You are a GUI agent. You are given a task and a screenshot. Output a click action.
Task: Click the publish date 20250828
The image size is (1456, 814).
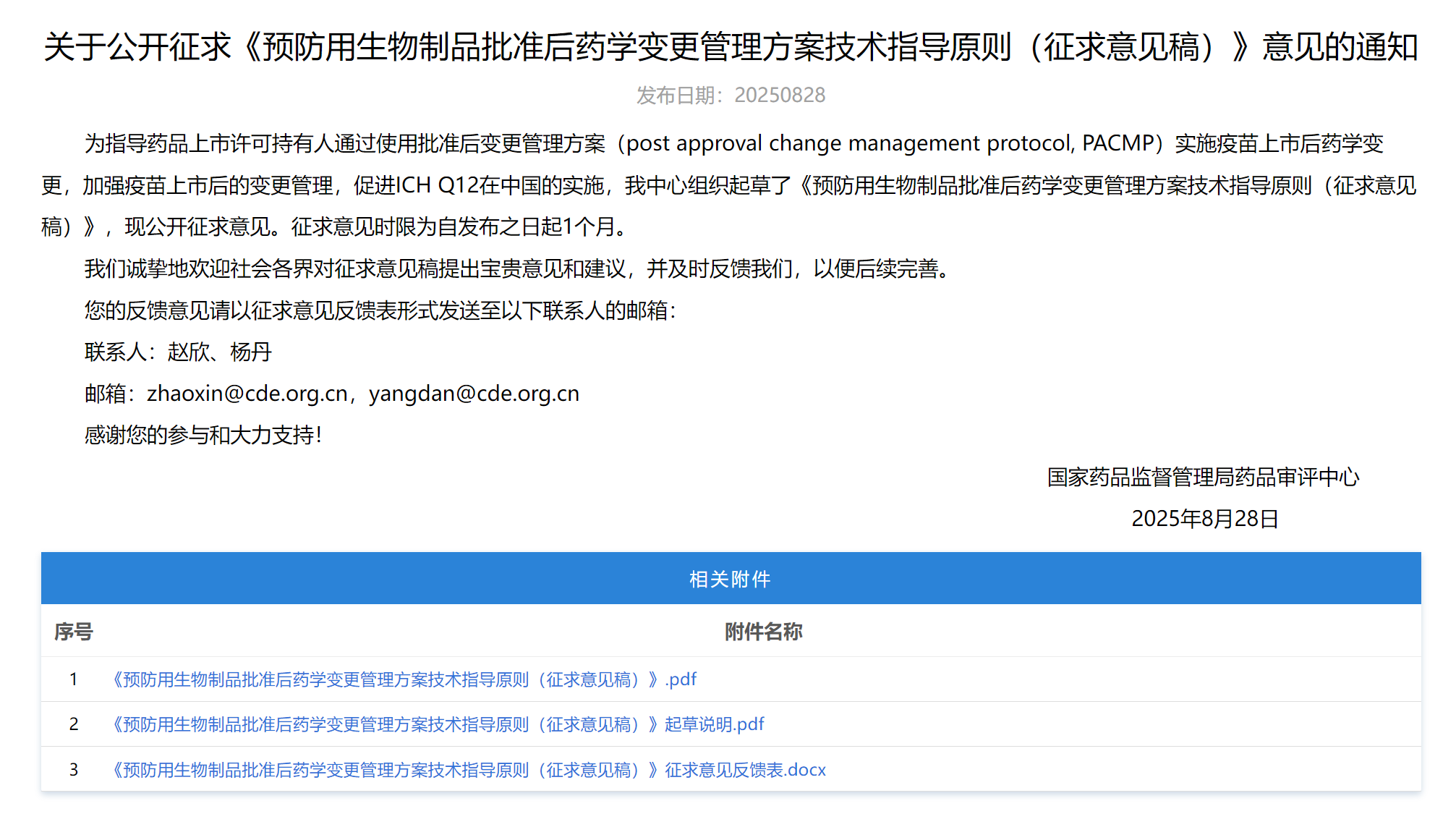pos(779,95)
